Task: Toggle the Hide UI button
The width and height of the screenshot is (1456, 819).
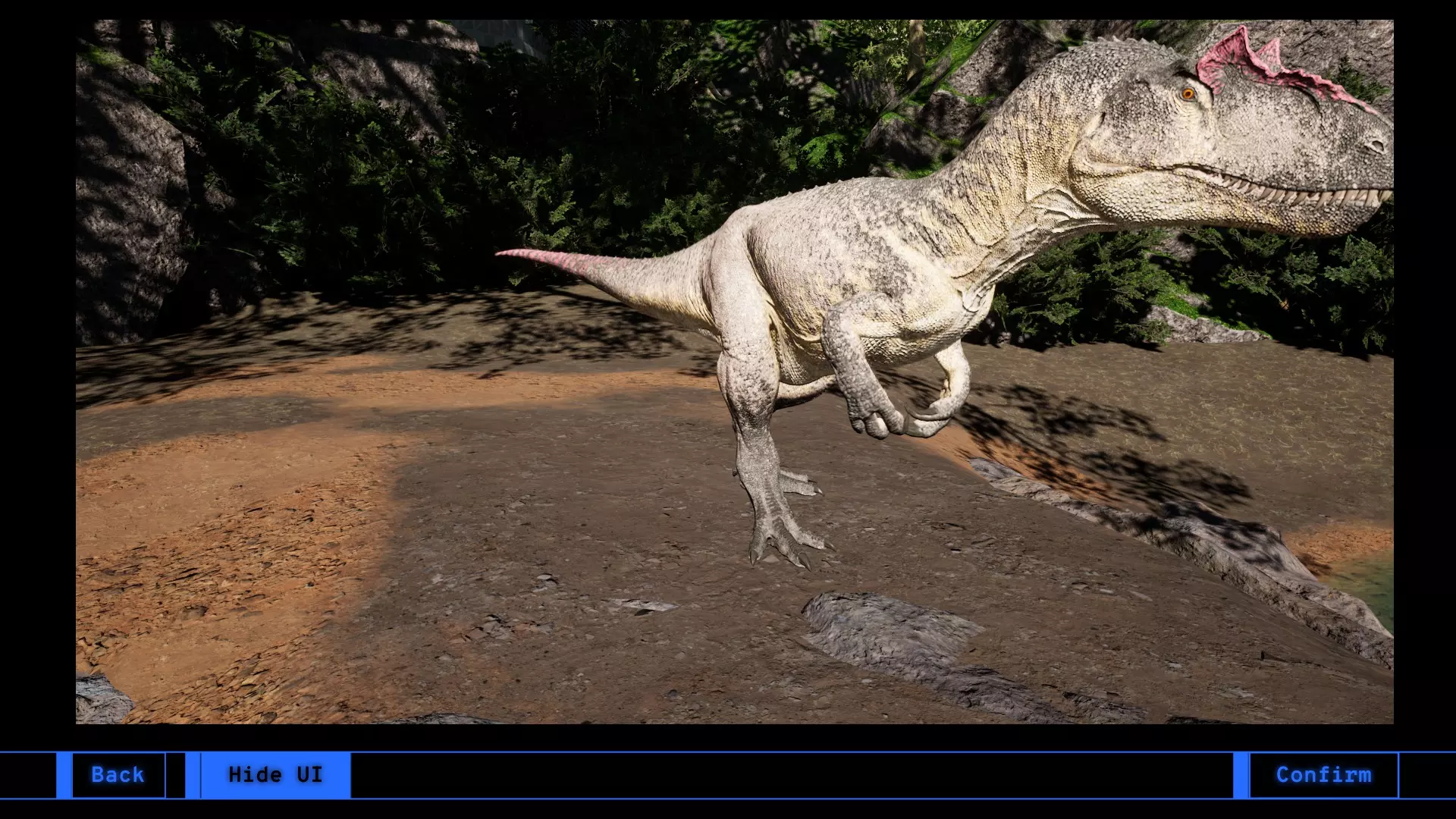Action: (x=275, y=775)
